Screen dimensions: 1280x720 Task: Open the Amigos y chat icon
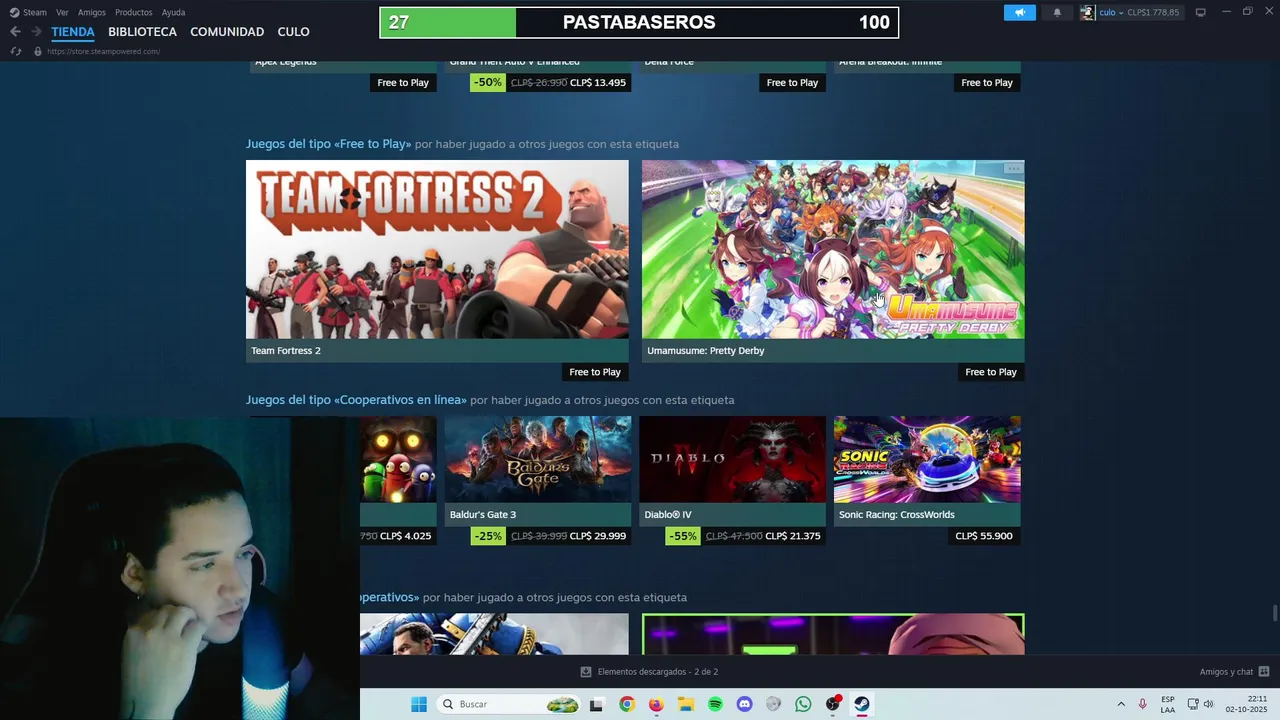(x=1264, y=672)
